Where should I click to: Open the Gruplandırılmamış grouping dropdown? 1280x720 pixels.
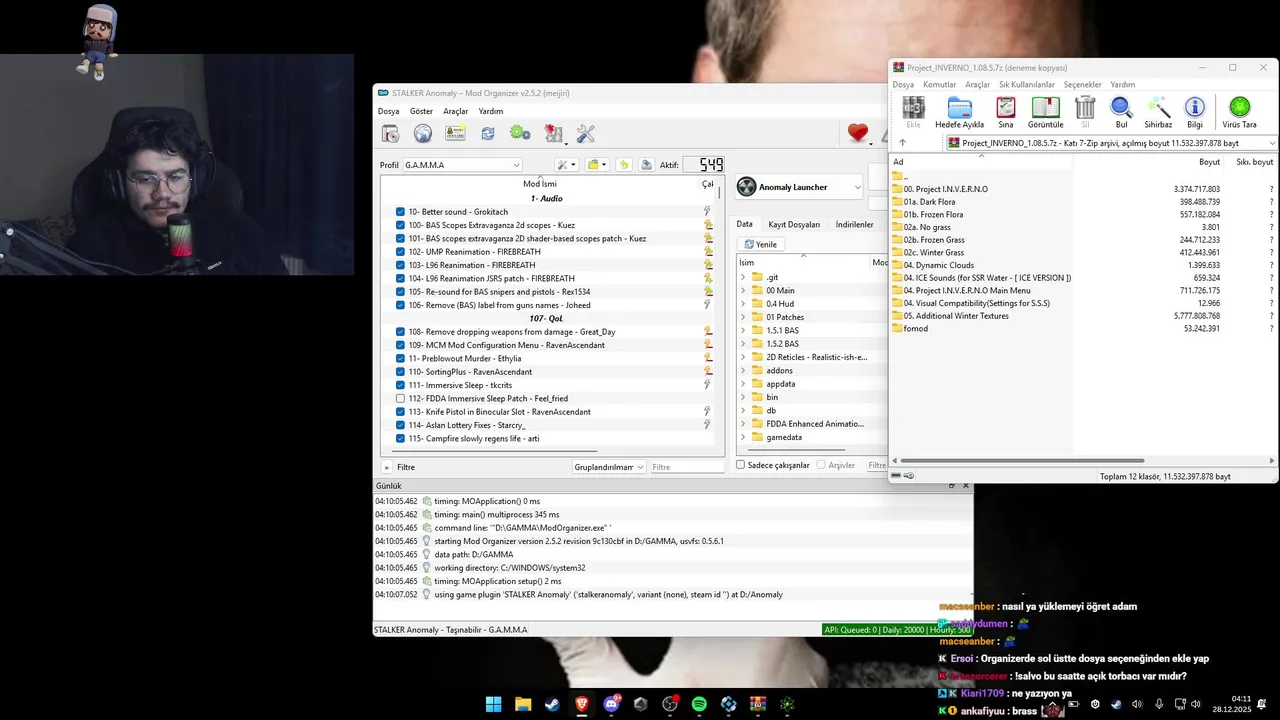[x=609, y=467]
